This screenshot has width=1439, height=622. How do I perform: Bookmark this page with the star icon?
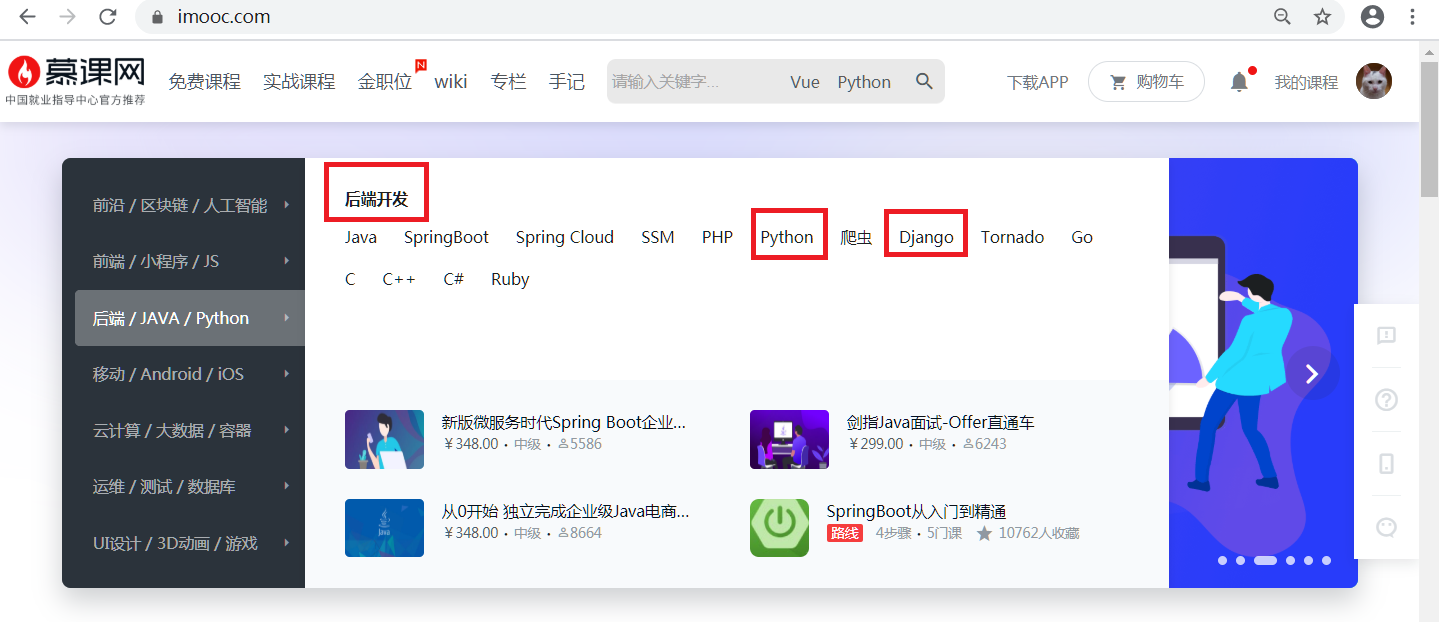click(1322, 16)
